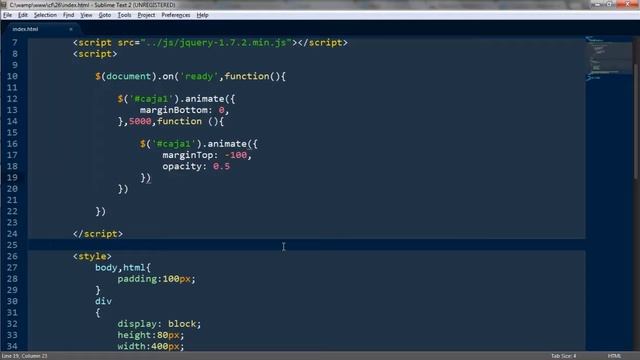The width and height of the screenshot is (640, 360).
Task: Open the File menu
Action: (x=7, y=15)
